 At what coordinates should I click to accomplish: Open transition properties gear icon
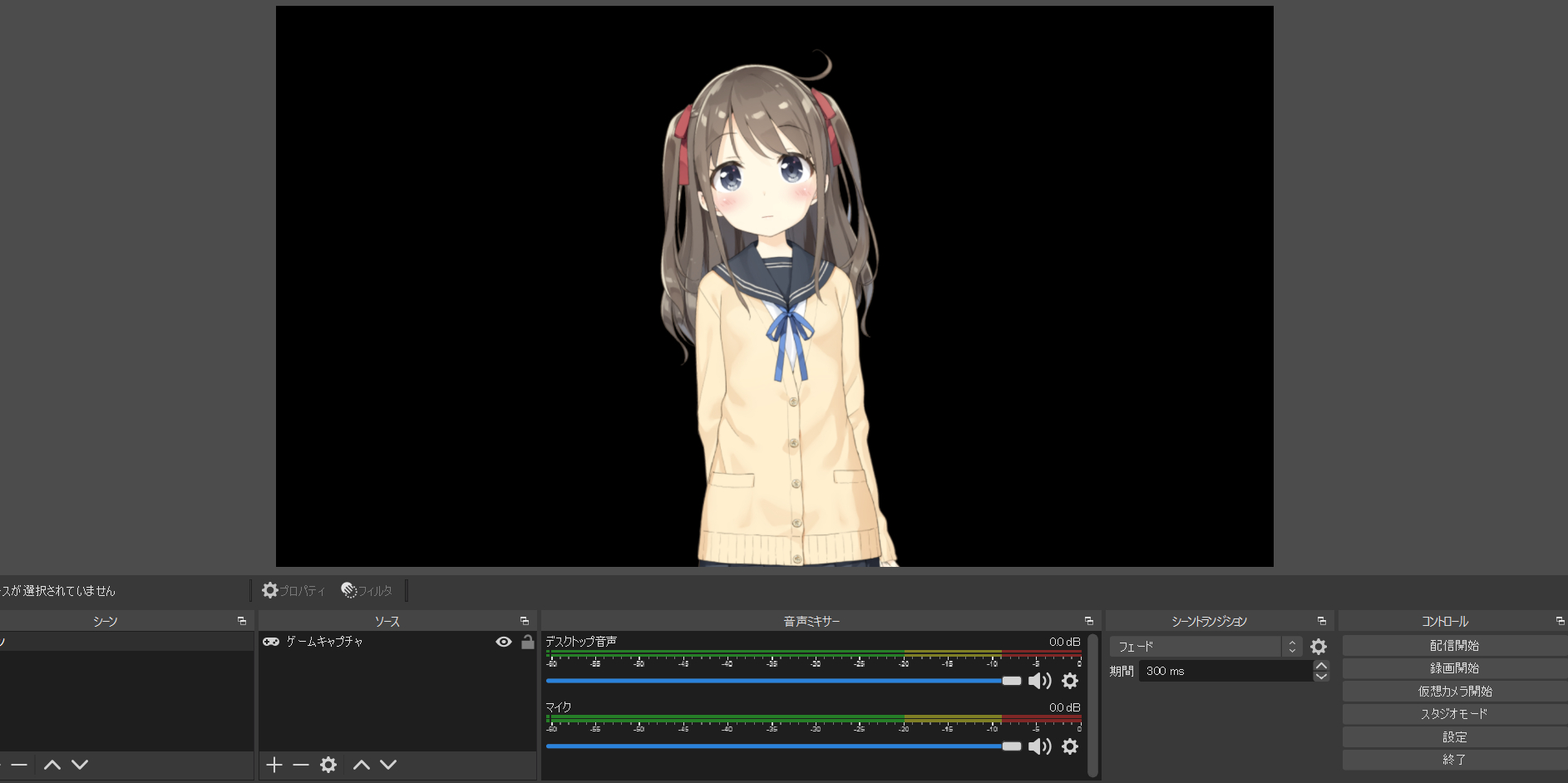click(x=1319, y=647)
